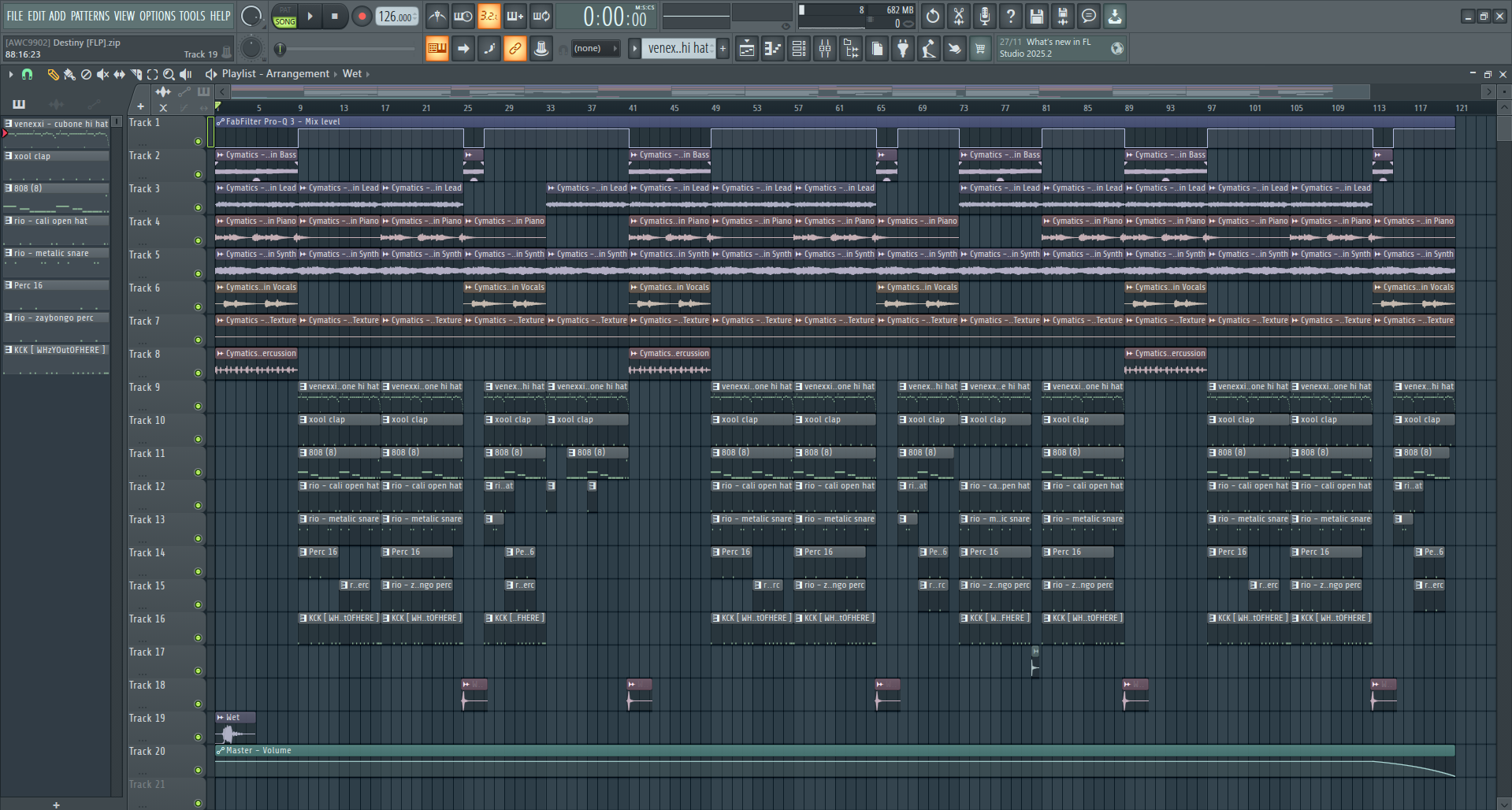Open the tempo tapper icon
This screenshot has height=810, width=1512.
(929, 49)
